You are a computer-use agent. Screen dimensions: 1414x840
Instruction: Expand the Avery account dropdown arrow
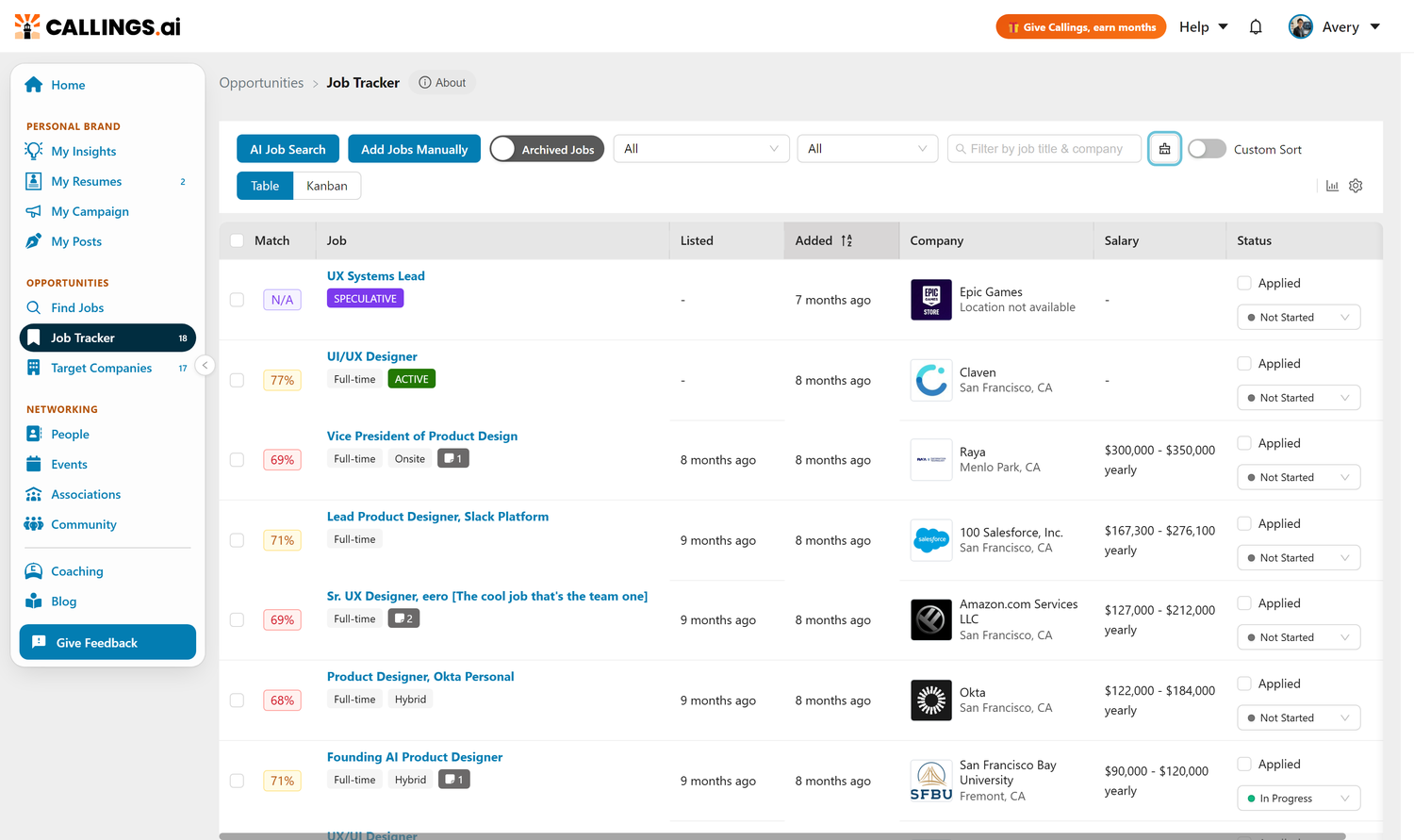point(1375,27)
